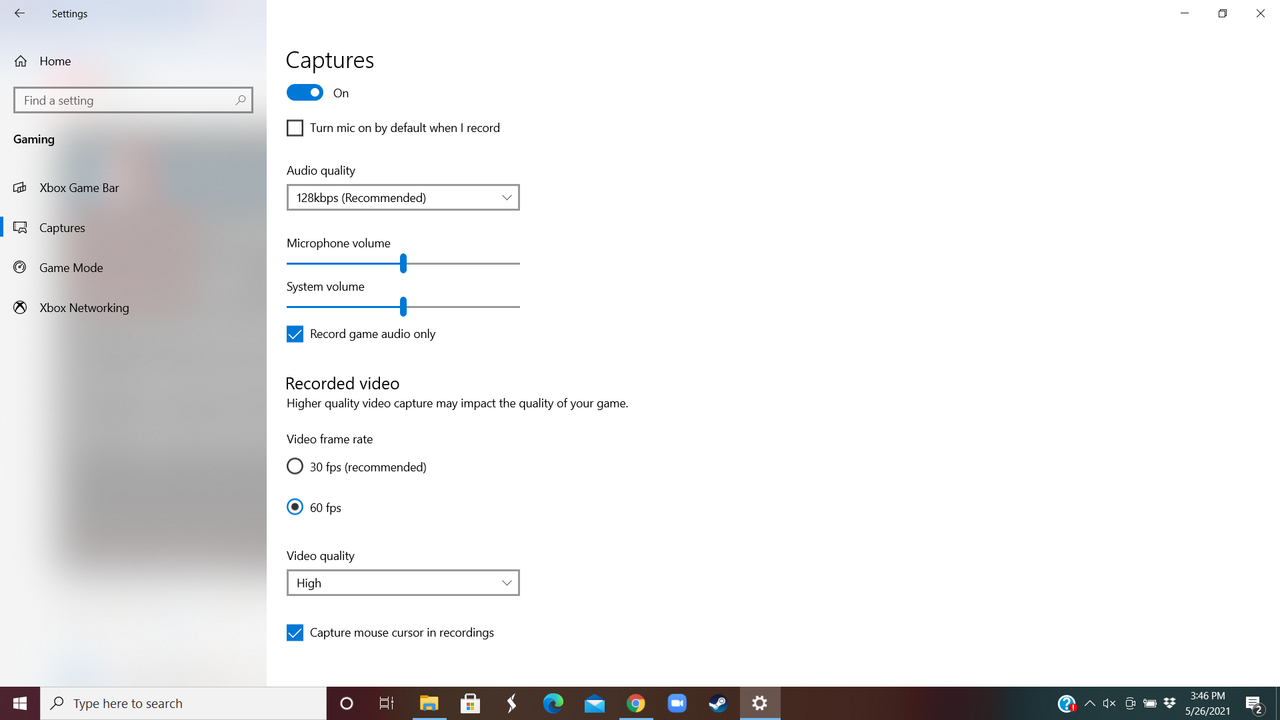Click the muted volume icon in the tray
This screenshot has height=720, width=1280.
click(x=1109, y=704)
